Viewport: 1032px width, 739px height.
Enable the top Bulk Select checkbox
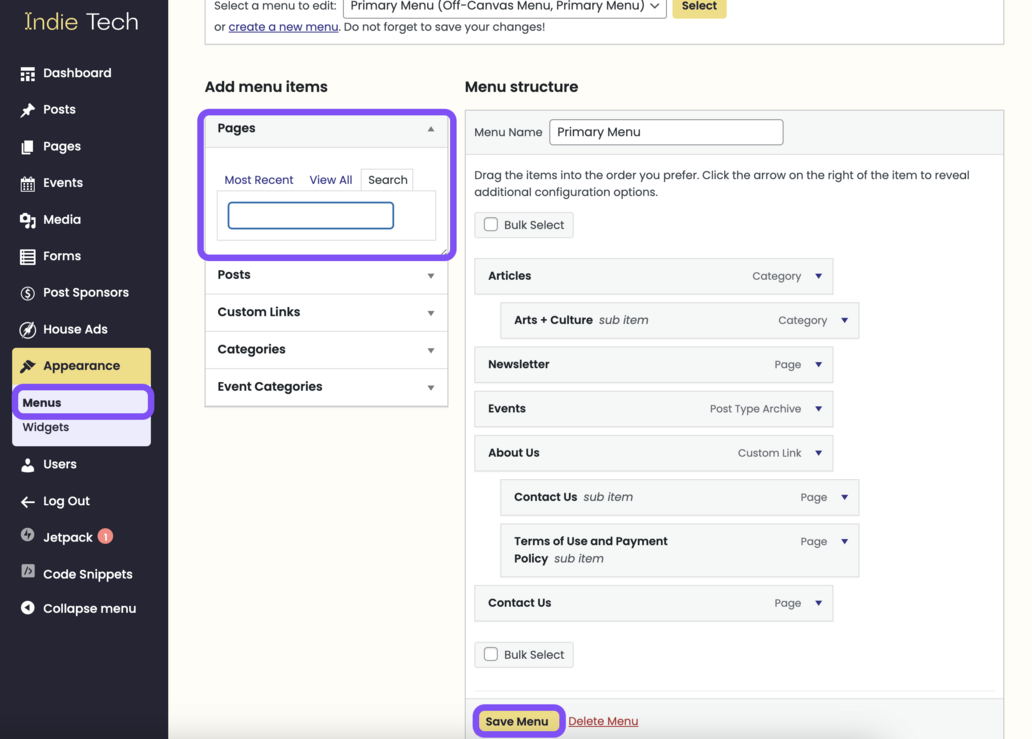[x=490, y=224]
